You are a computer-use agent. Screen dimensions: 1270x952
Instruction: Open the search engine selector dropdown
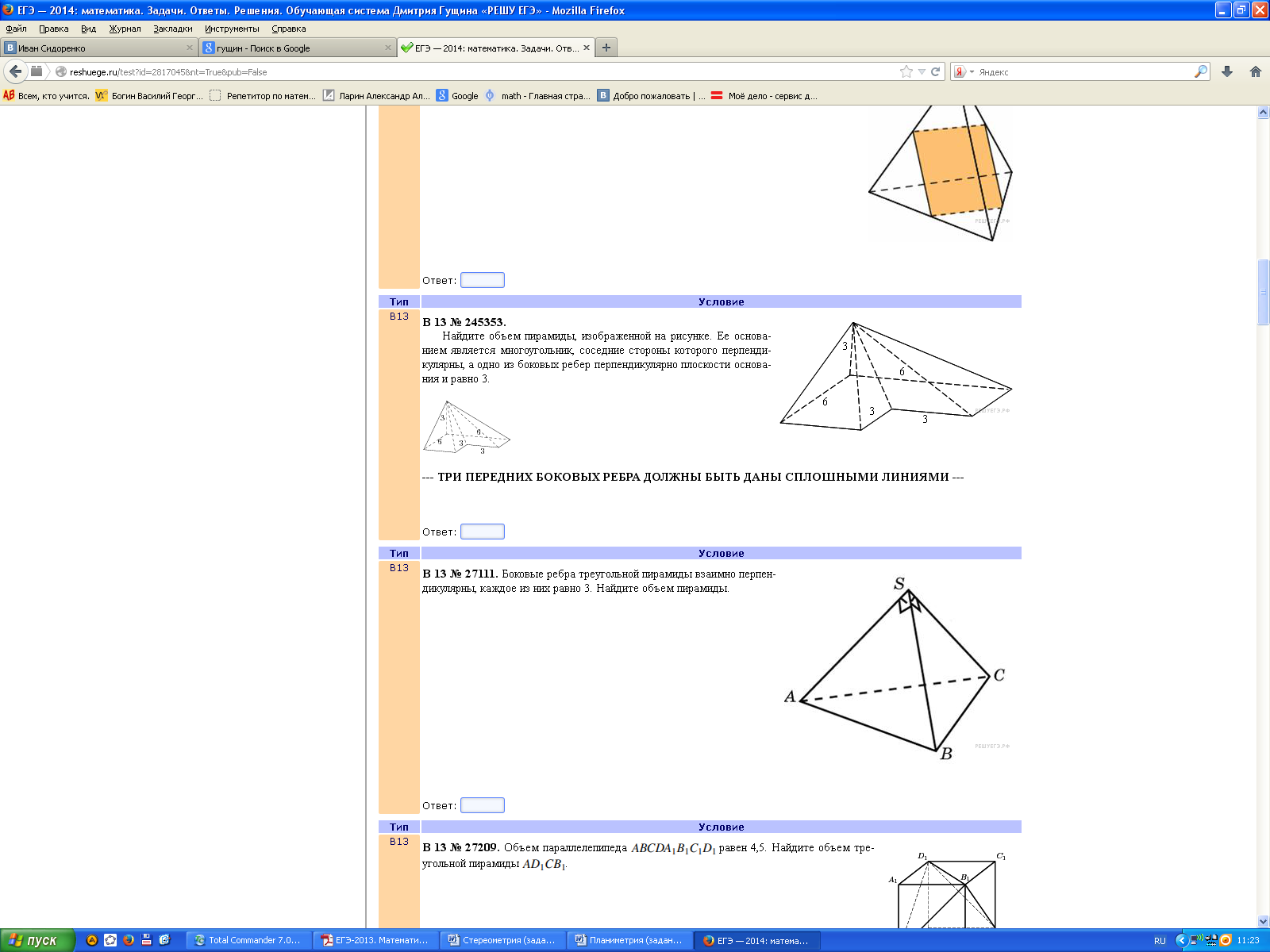(x=964, y=71)
